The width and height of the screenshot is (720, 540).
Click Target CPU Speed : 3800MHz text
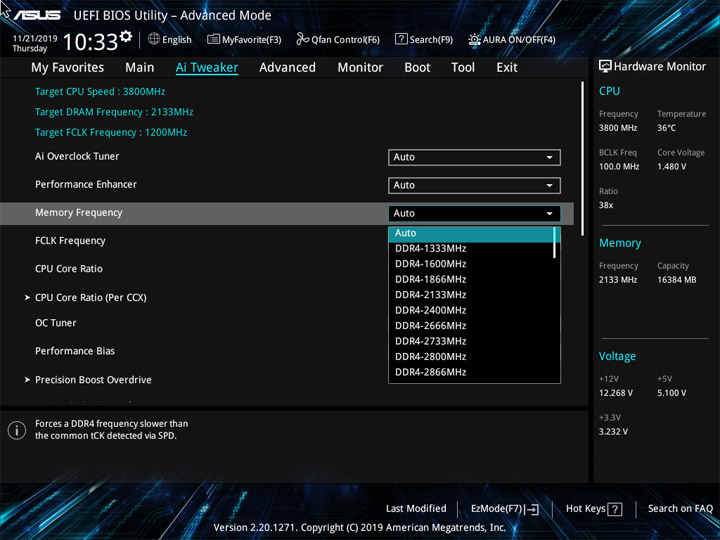coord(100,91)
